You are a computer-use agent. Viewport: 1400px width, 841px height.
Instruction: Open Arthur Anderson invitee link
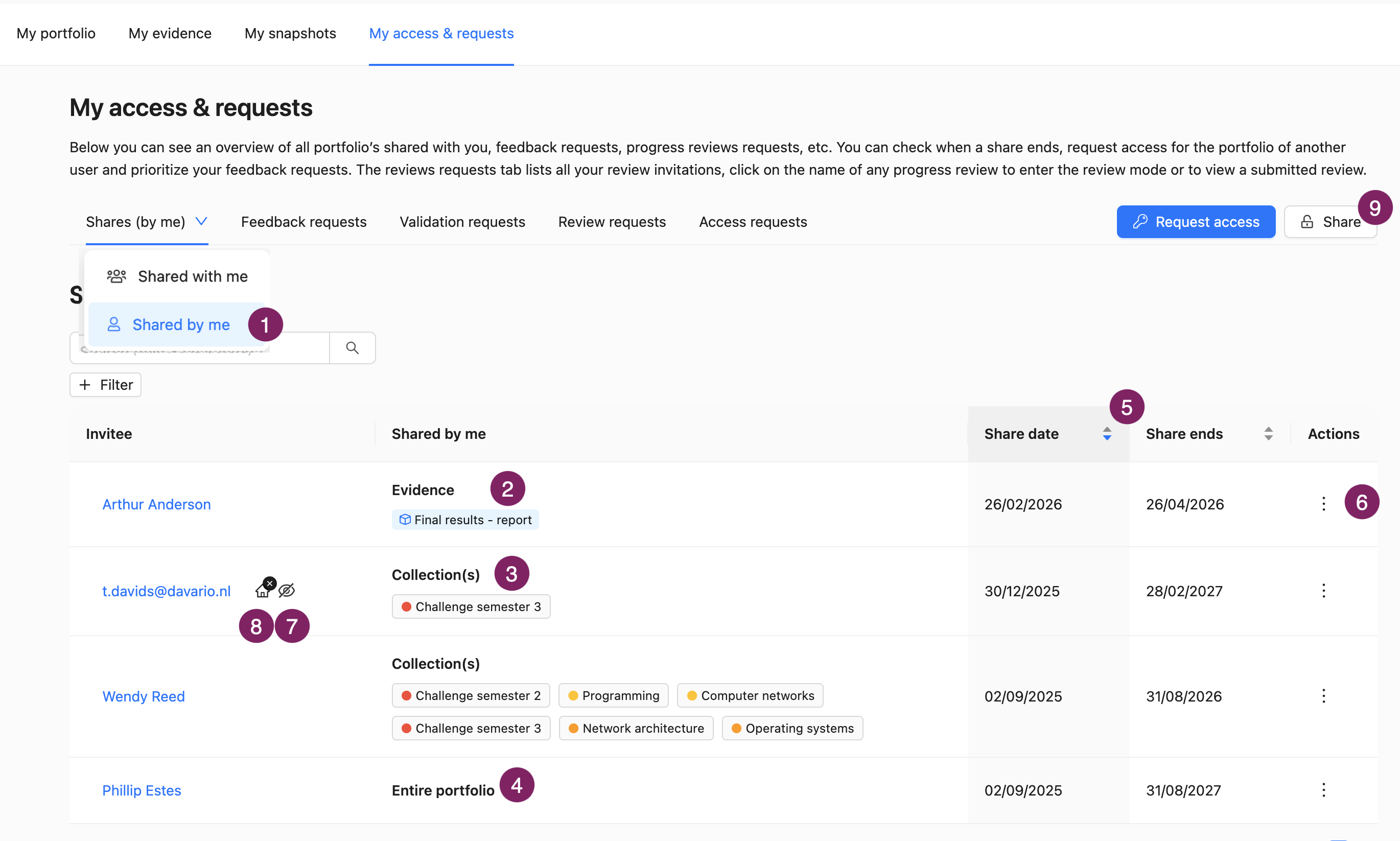click(x=156, y=504)
